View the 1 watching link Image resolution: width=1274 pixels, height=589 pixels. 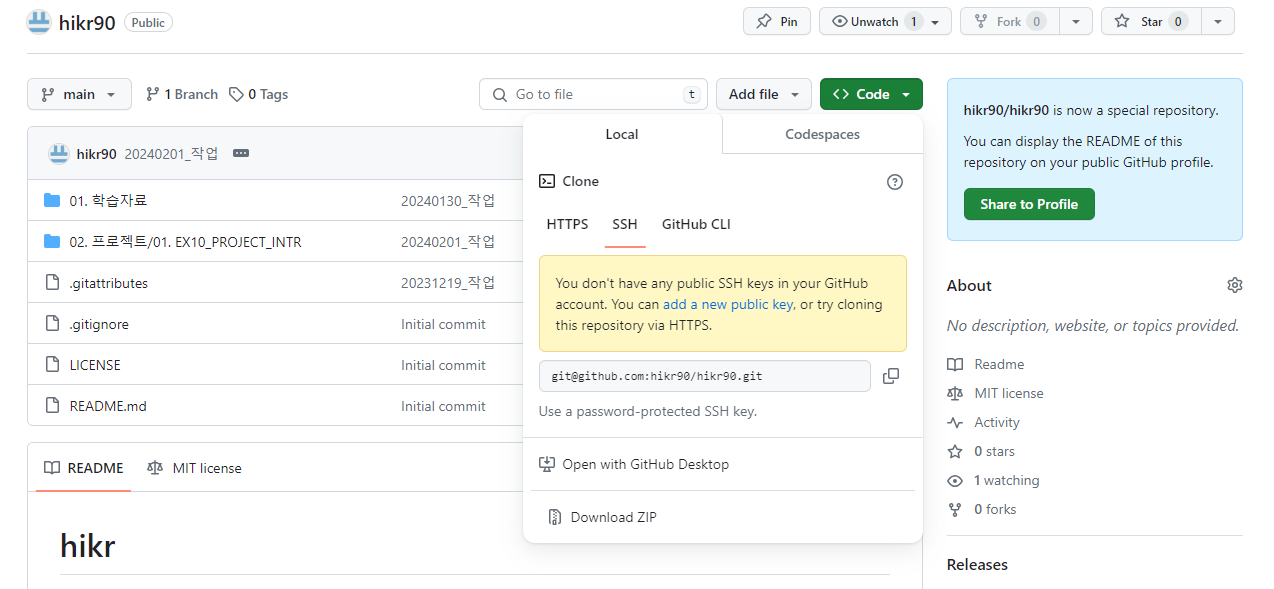[x=1006, y=480]
